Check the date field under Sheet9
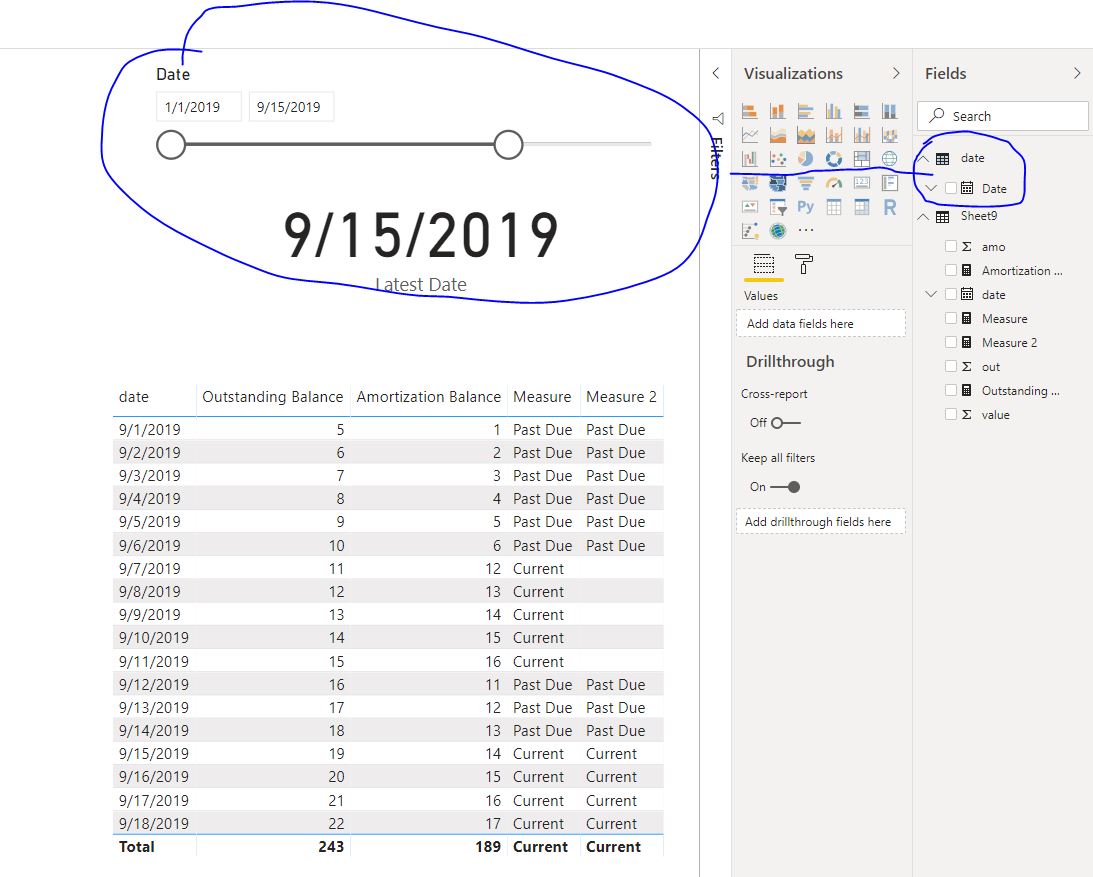 tap(951, 294)
